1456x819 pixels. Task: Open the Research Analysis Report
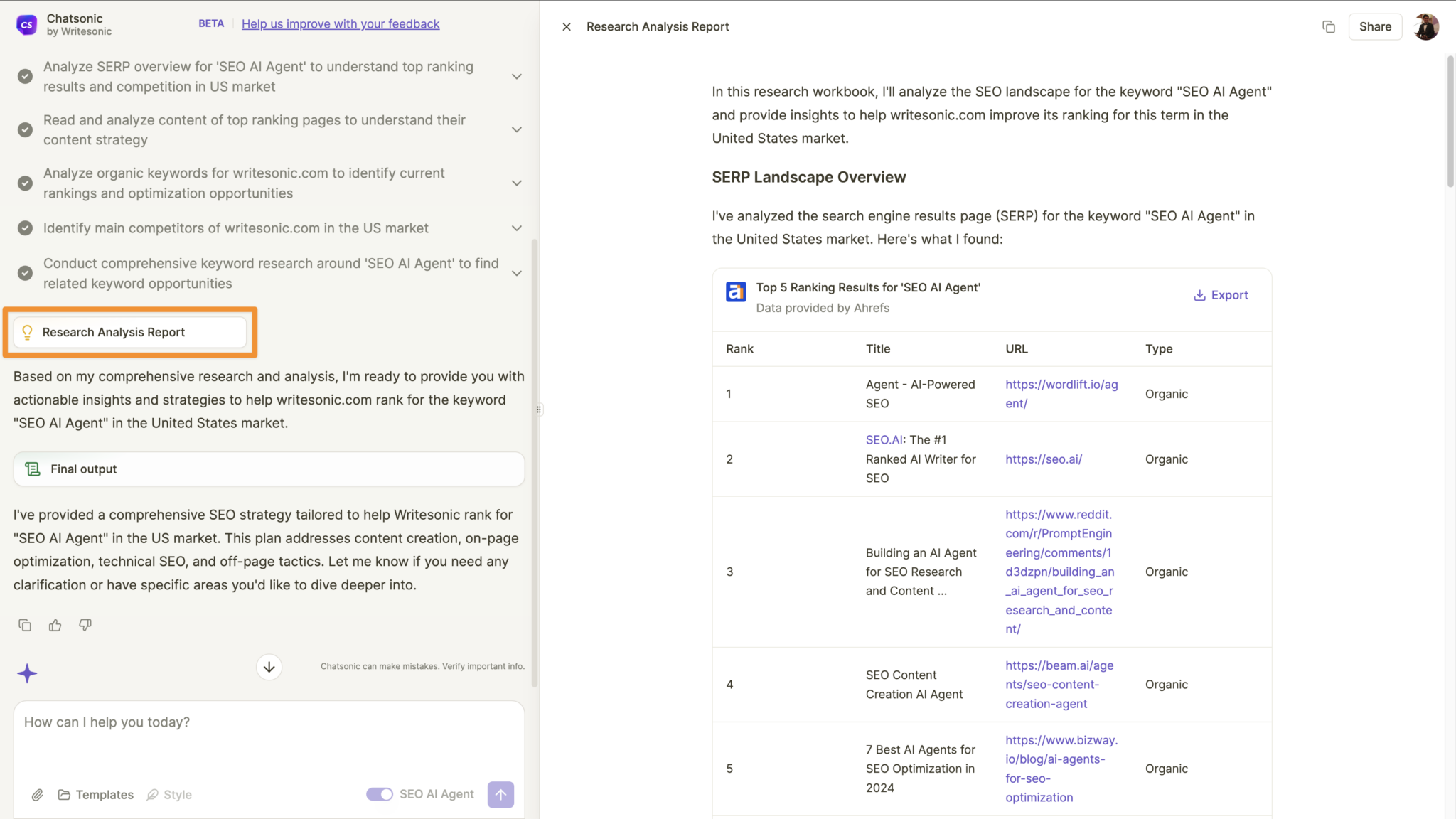[x=130, y=331]
